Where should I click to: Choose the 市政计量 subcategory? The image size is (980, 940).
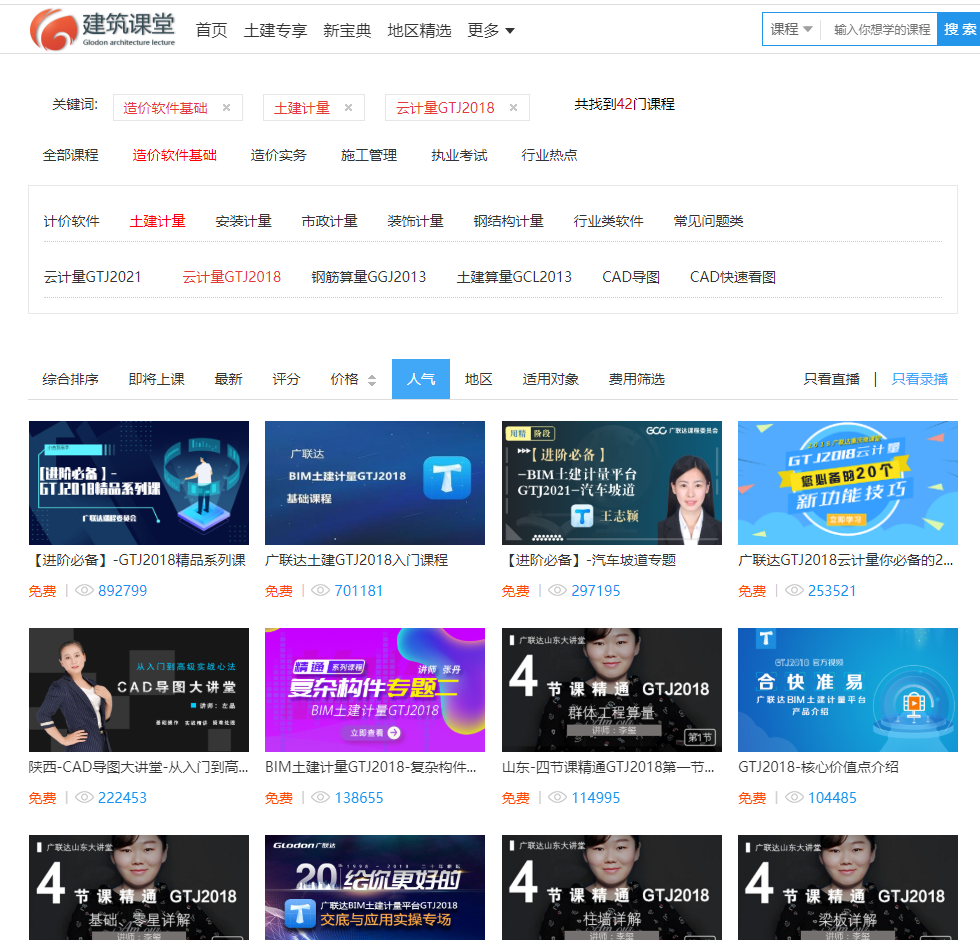[329, 221]
